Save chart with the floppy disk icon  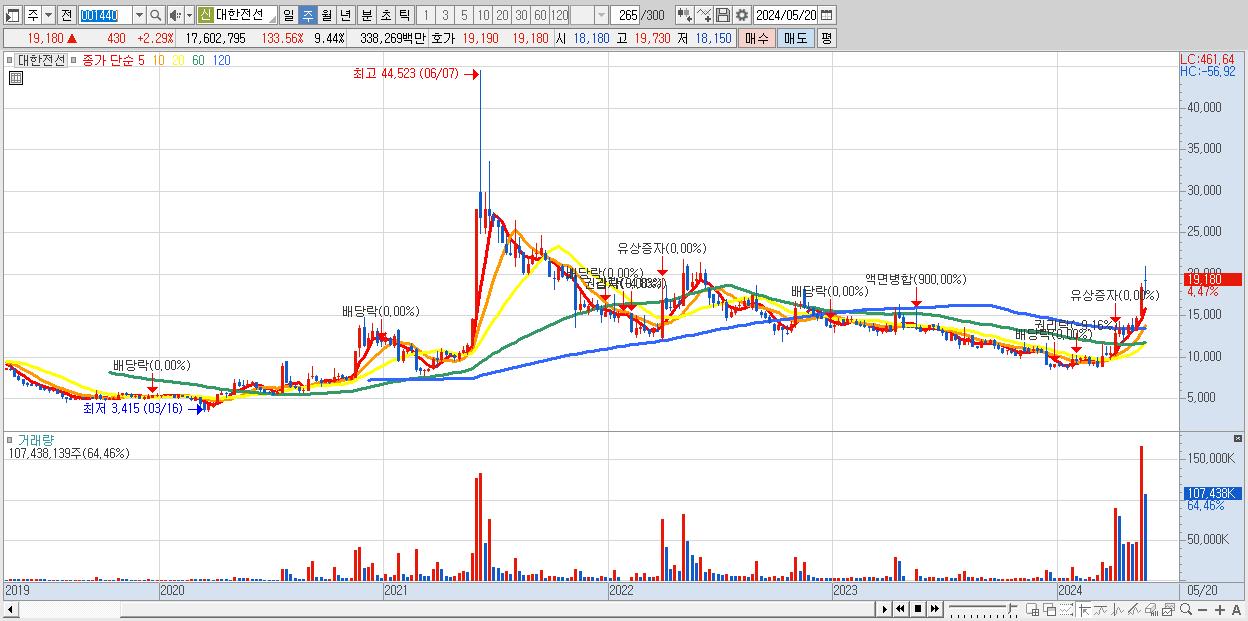(723, 15)
